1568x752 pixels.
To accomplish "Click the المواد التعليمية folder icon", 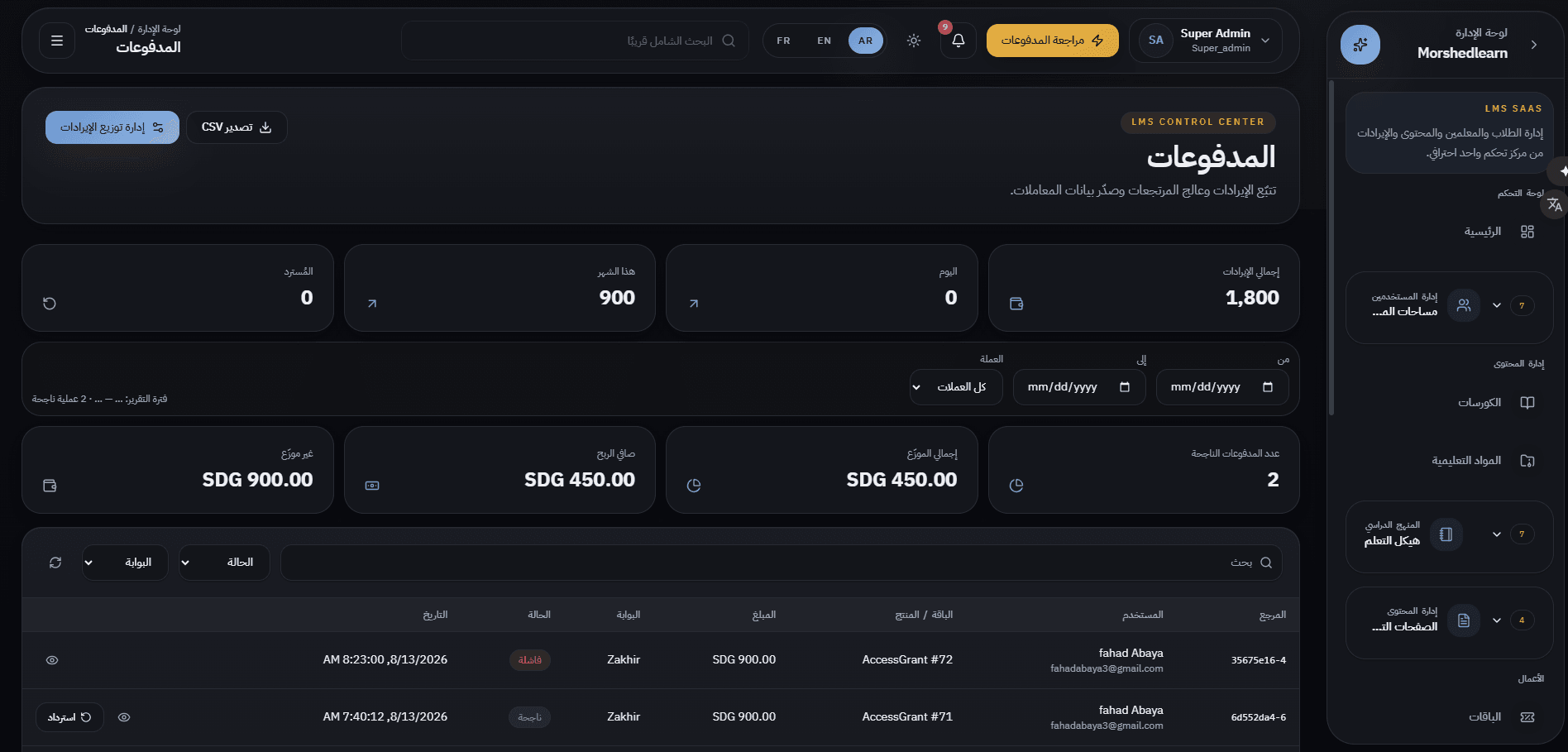I will [1527, 461].
